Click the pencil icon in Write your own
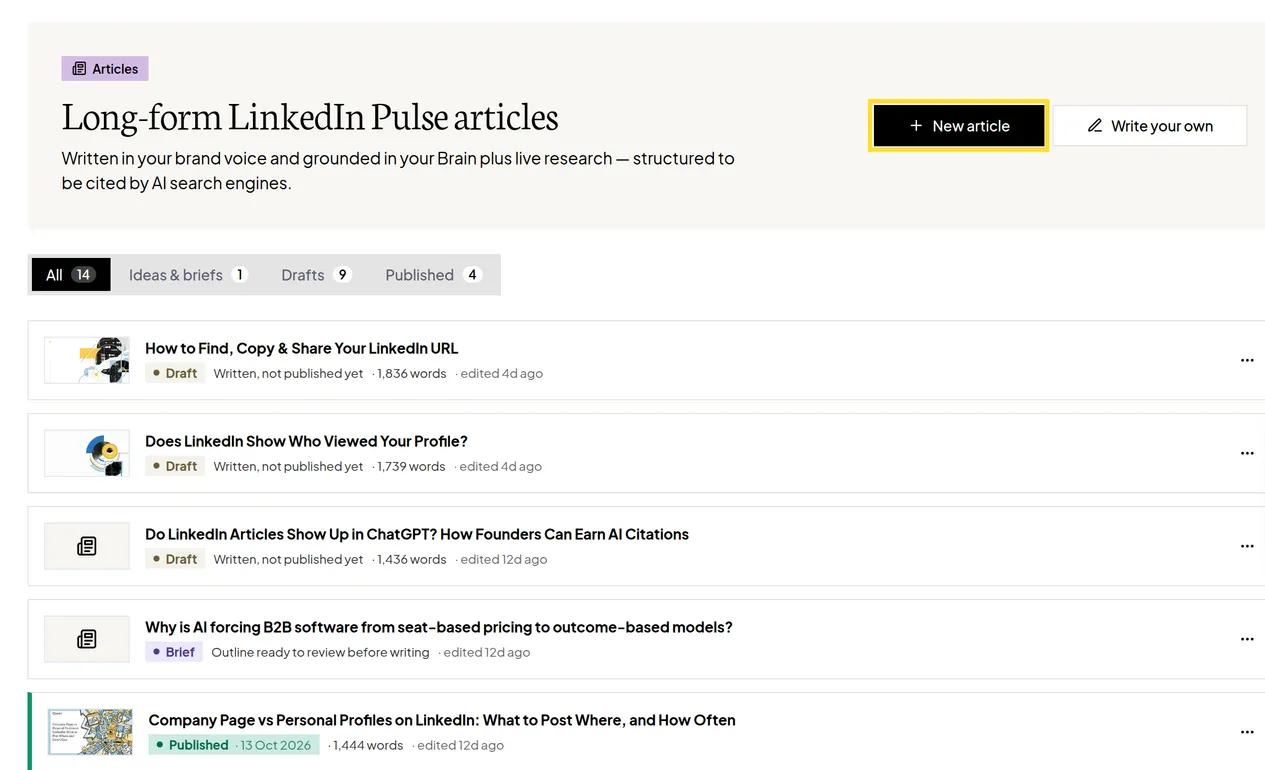The height and width of the screenshot is (770, 1265). click(1095, 126)
